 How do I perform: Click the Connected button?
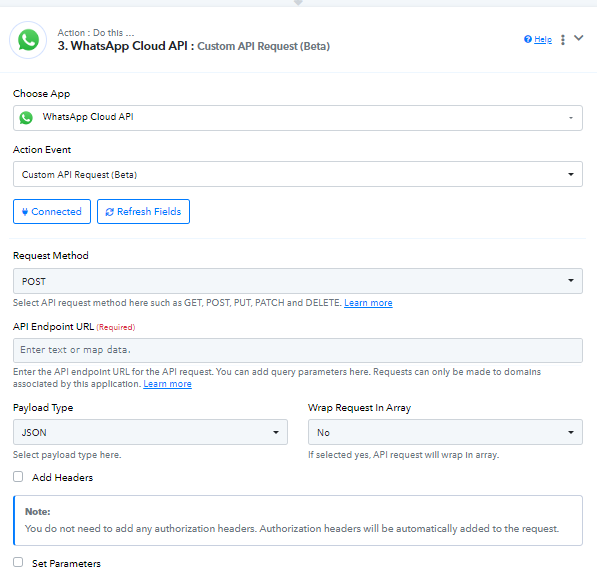pyautogui.click(x=52, y=211)
